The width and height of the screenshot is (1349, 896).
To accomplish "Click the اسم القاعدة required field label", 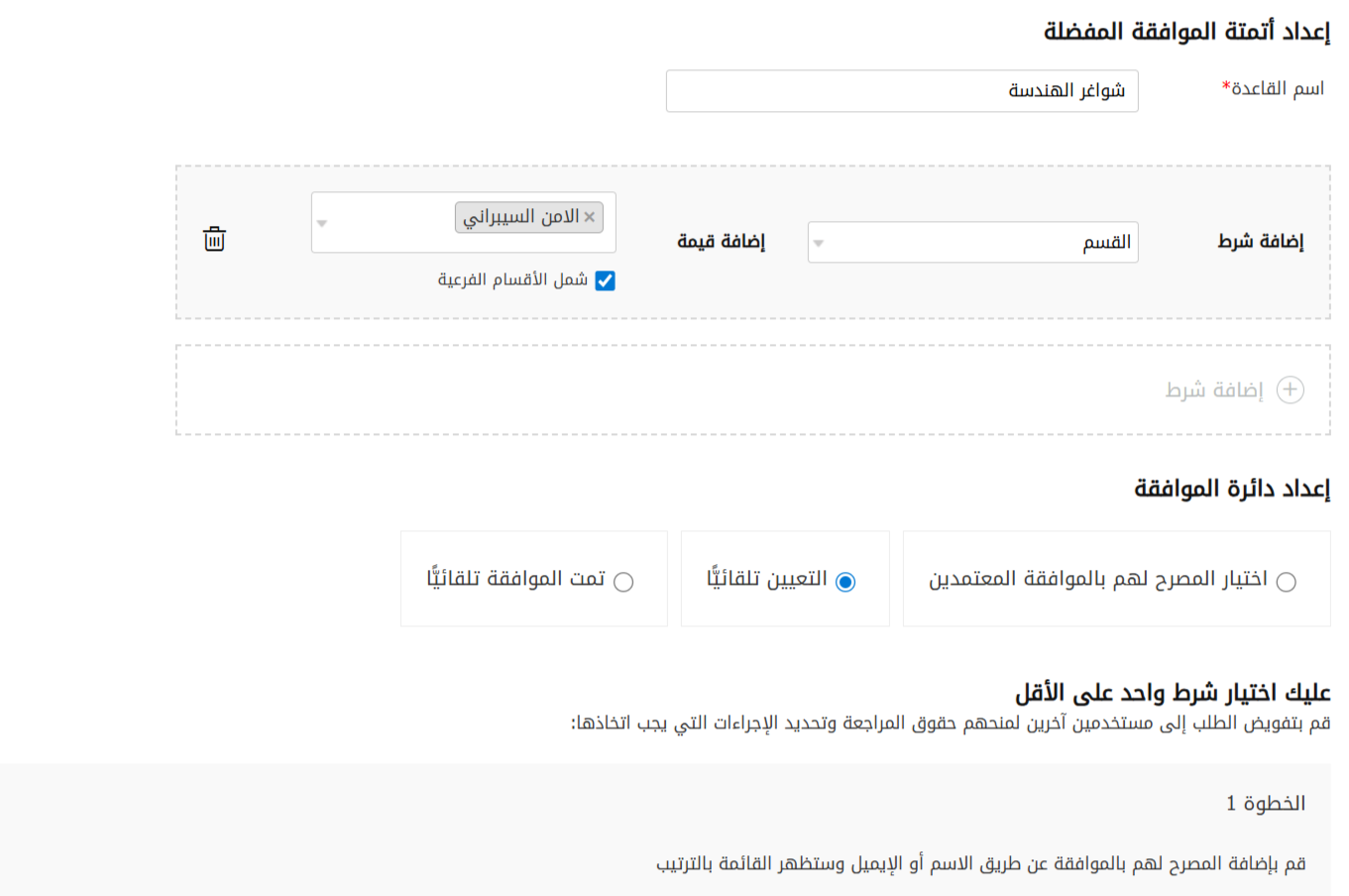I will click(1274, 89).
